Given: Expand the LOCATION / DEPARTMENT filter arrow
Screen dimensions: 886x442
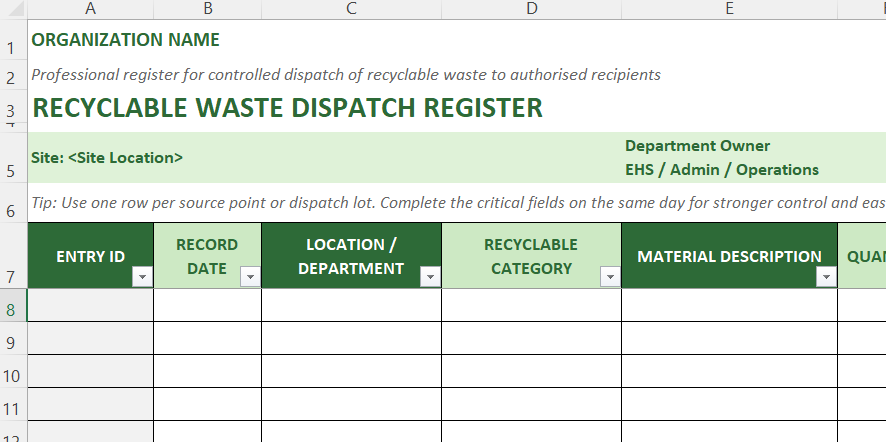Looking at the screenshot, I should click(430, 278).
